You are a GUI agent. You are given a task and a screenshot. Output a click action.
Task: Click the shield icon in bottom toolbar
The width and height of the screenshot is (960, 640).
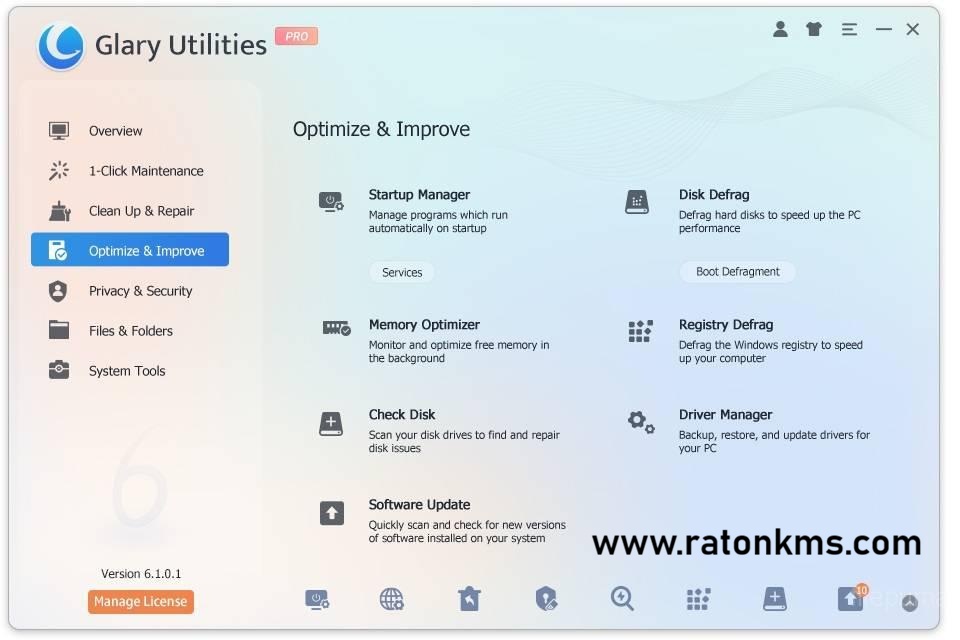pyautogui.click(x=546, y=598)
